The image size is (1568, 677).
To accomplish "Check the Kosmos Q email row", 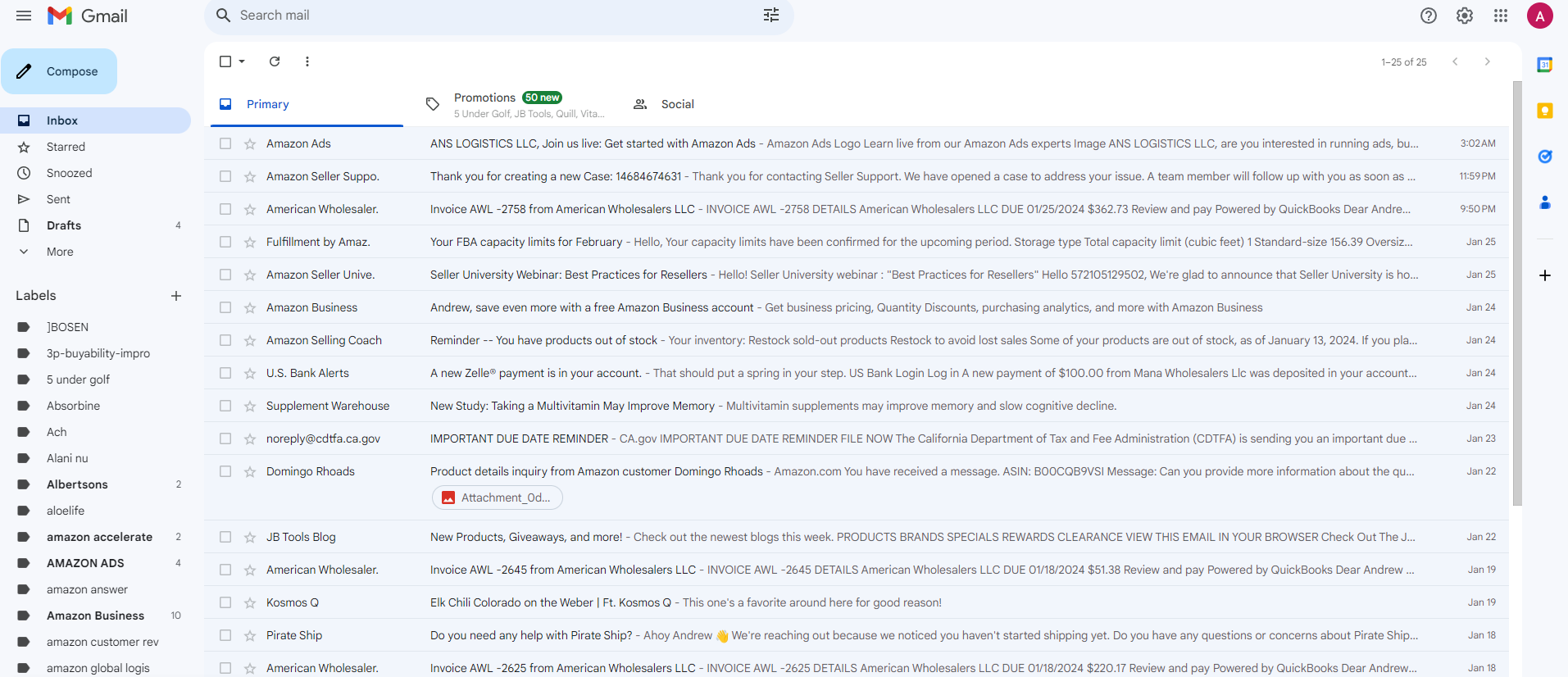I will [225, 602].
